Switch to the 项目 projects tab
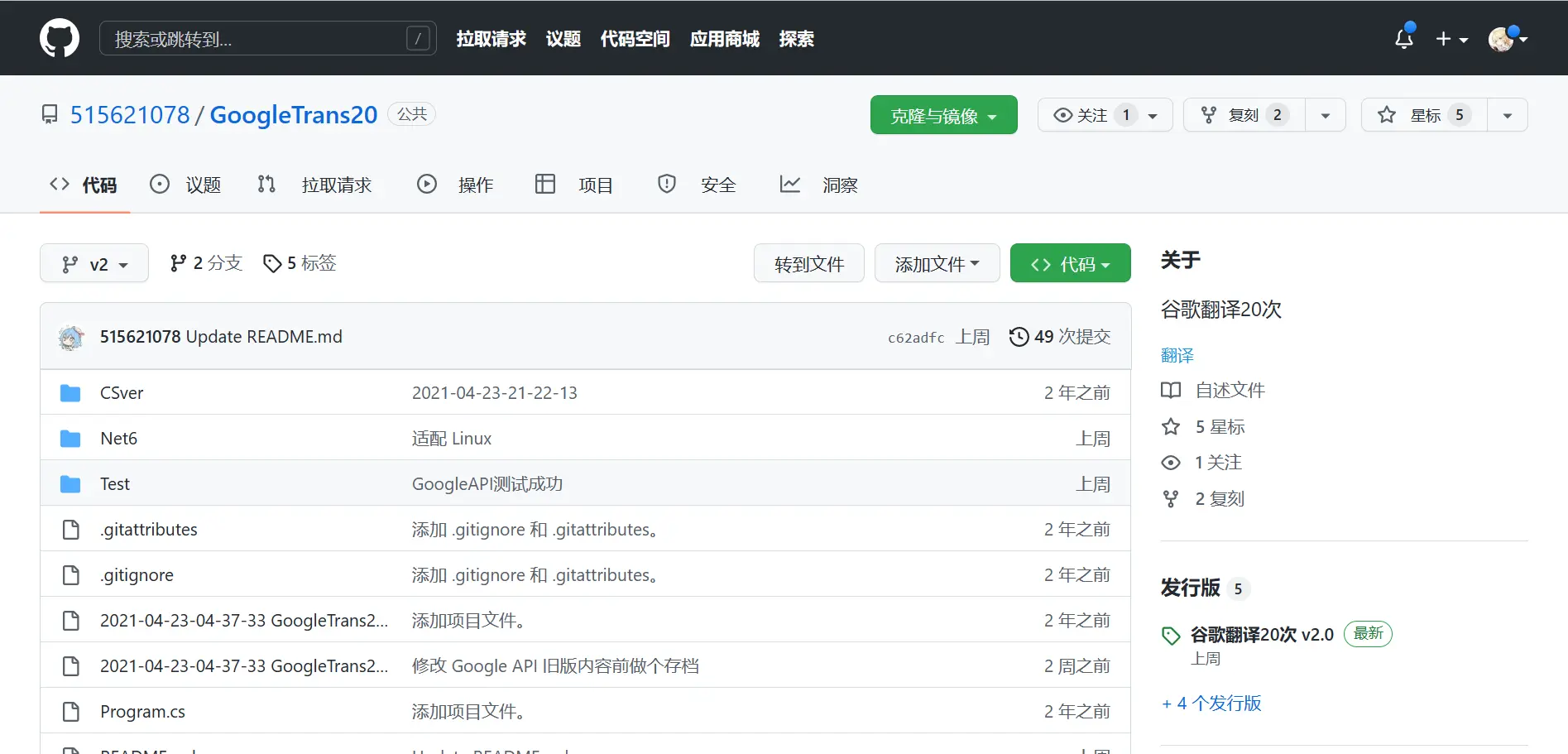Viewport: 1568px width, 754px height. 574,185
